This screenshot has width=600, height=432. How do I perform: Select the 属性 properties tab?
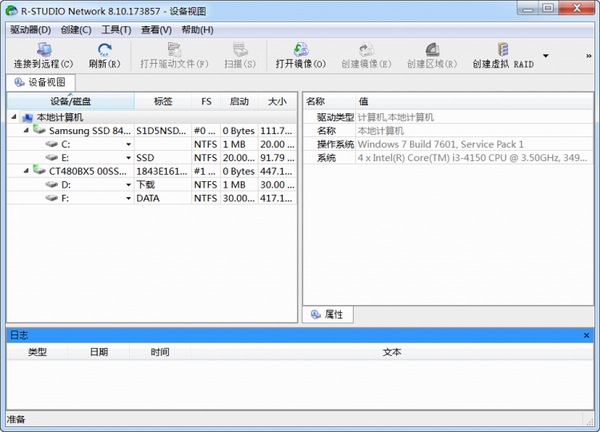(x=328, y=315)
